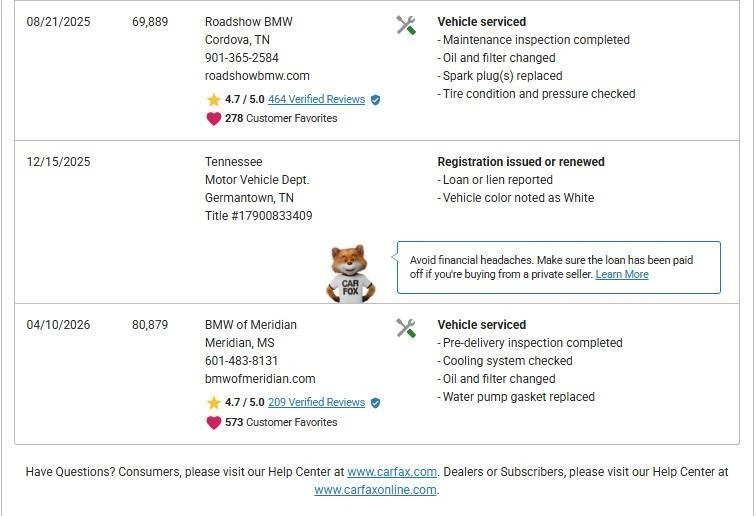Click the Registration issued or renewed heading
Image resolution: width=756 pixels, height=516 pixels.
point(521,162)
